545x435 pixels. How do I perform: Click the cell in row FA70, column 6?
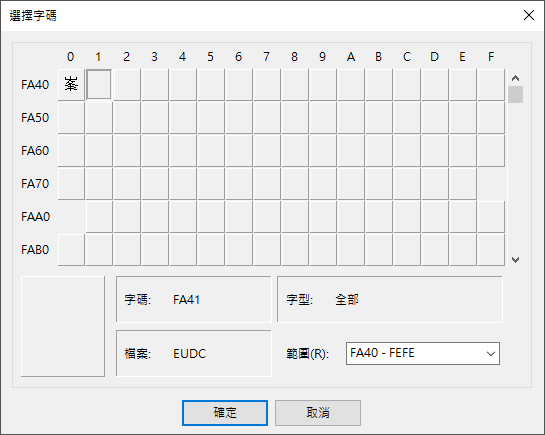pos(239,184)
